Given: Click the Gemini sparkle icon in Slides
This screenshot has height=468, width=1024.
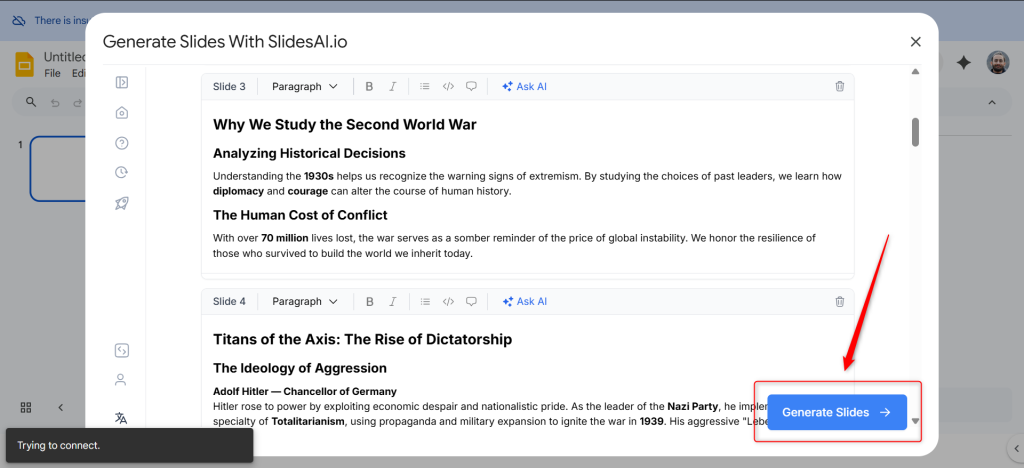Looking at the screenshot, I should coord(964,63).
